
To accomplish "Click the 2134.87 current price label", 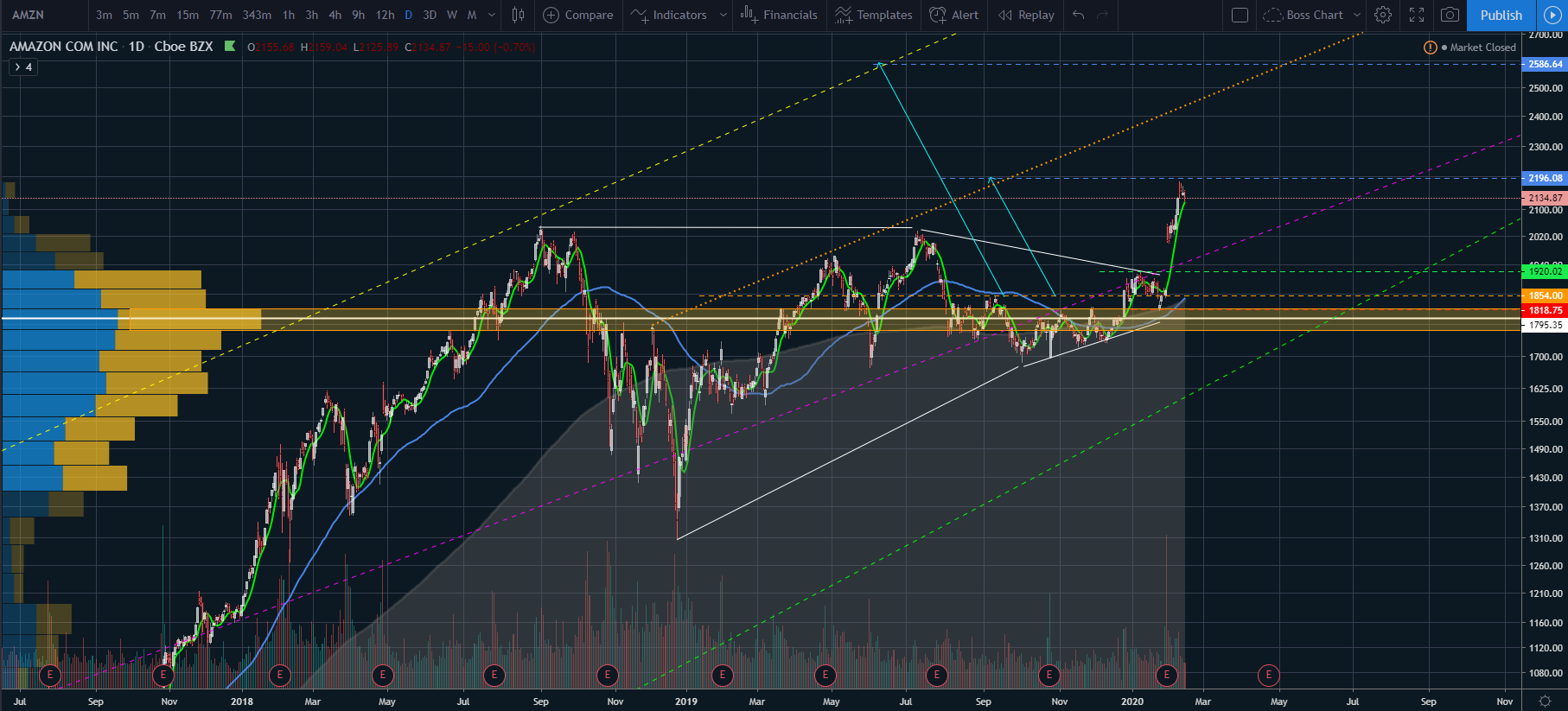I will 1545,198.
